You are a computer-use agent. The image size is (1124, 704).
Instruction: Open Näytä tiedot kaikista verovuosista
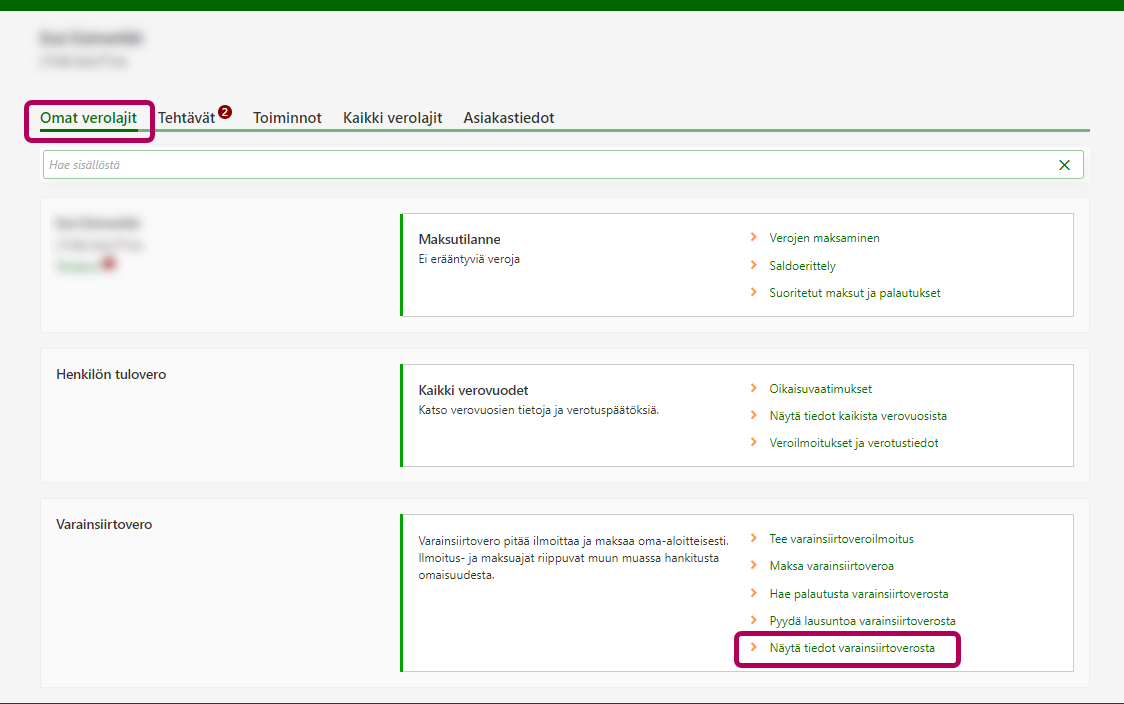[x=857, y=416]
